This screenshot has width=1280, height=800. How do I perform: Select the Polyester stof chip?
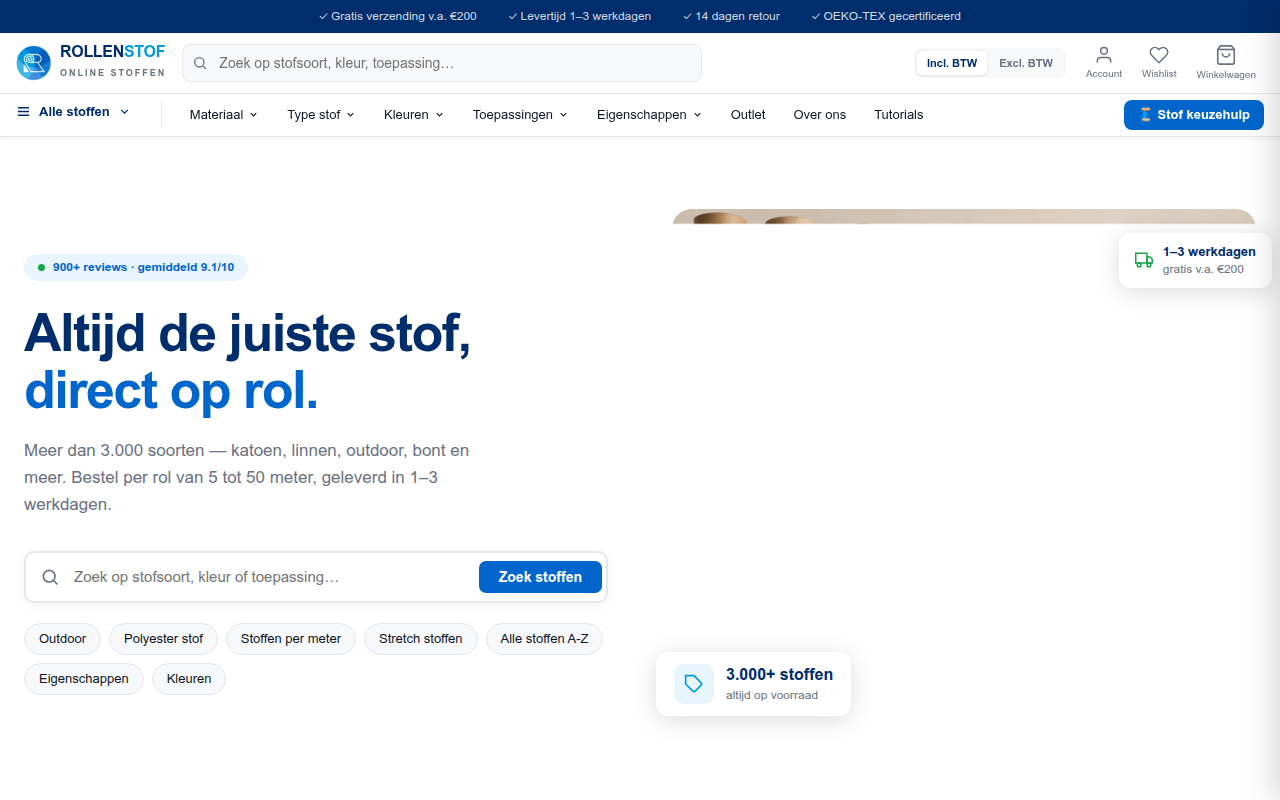tap(164, 639)
